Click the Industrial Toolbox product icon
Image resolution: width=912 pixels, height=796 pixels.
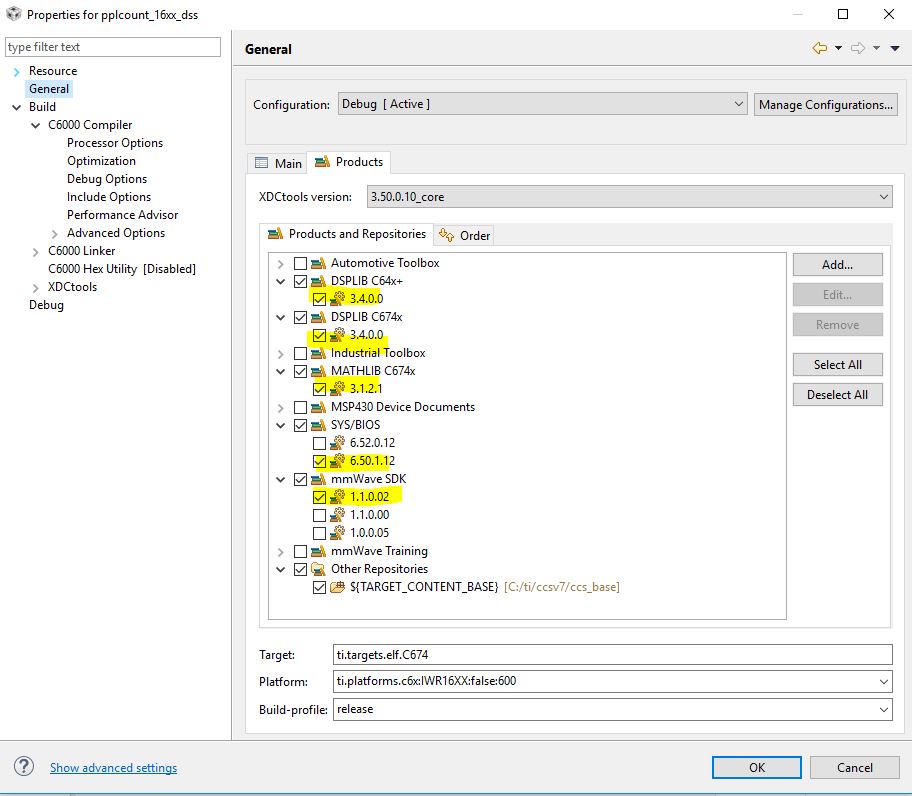318,354
